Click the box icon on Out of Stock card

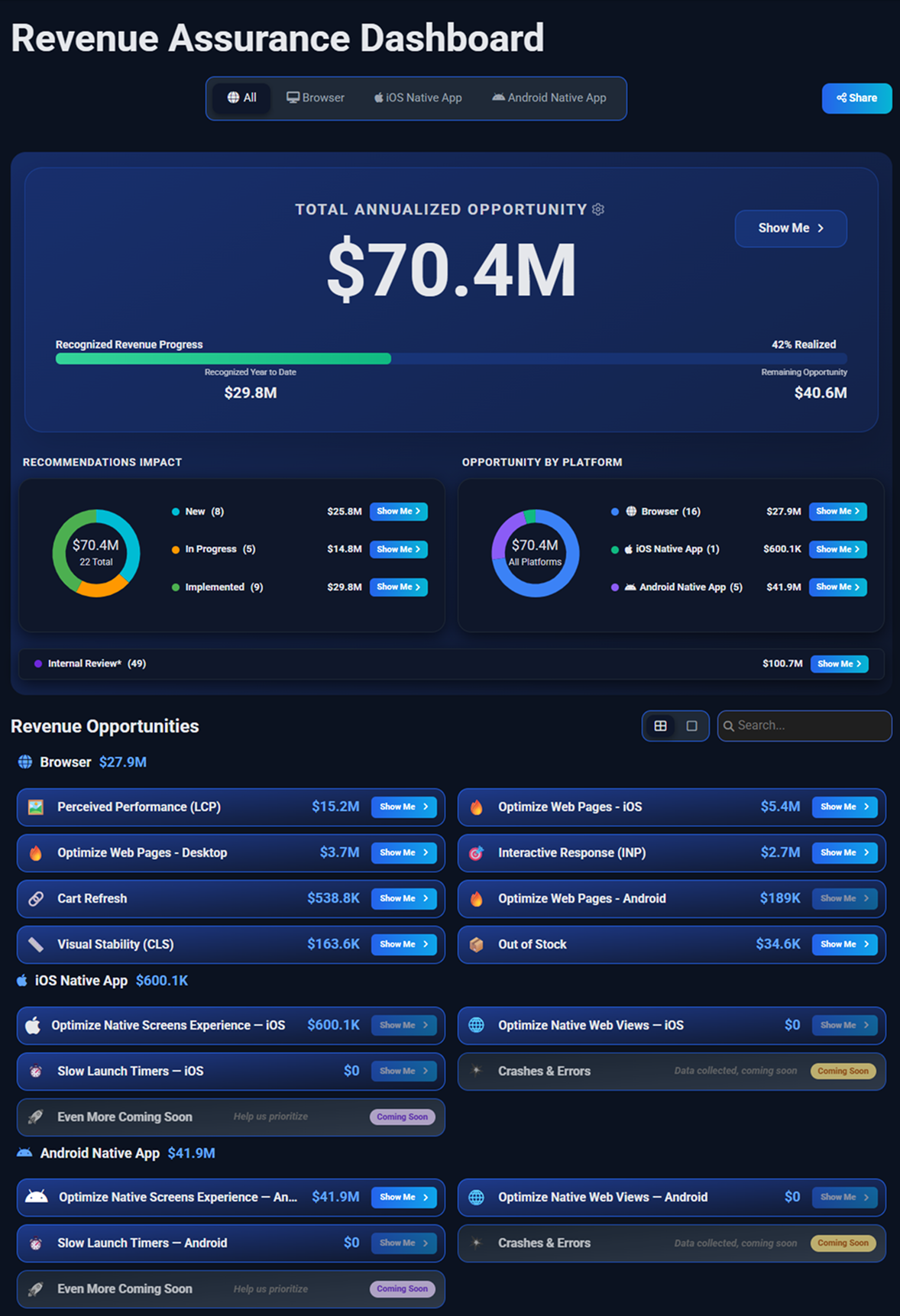pyautogui.click(x=476, y=945)
